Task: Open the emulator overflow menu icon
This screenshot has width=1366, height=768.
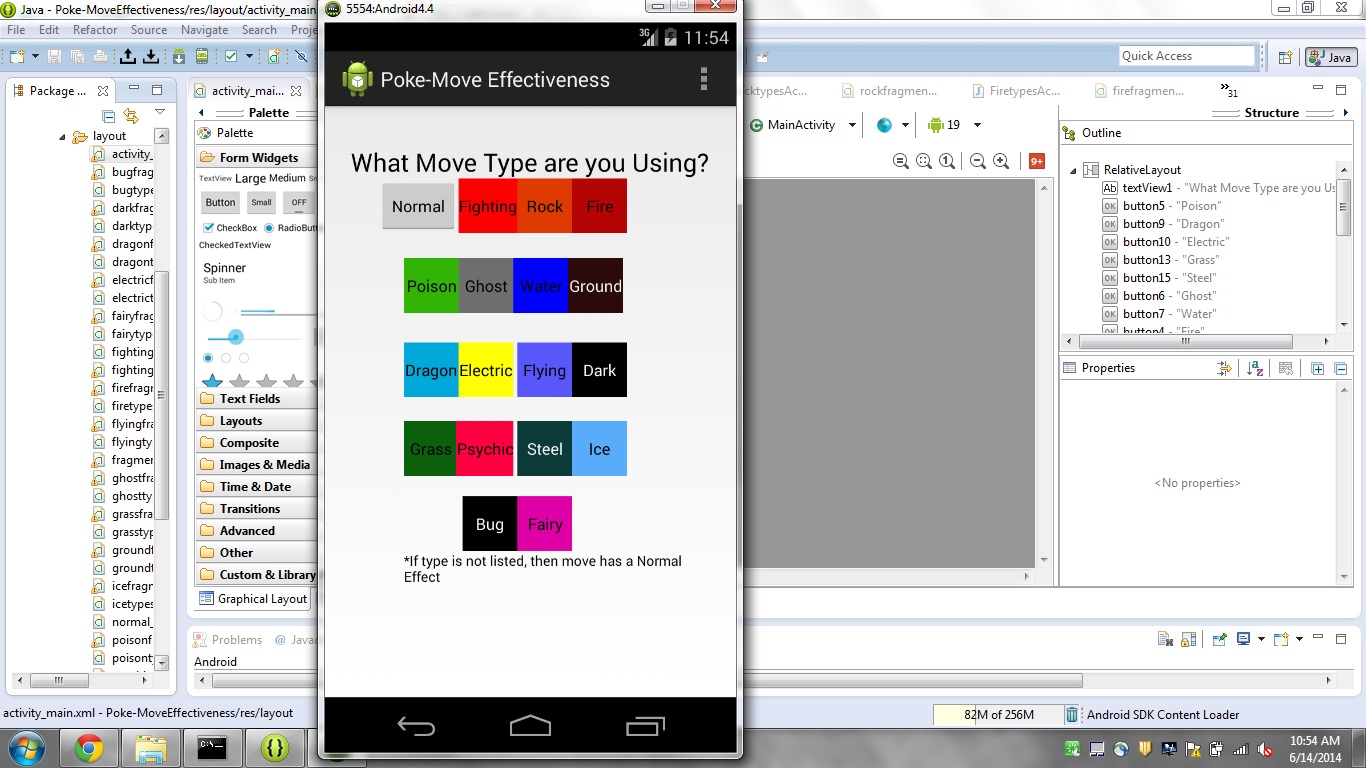Action: (x=704, y=79)
